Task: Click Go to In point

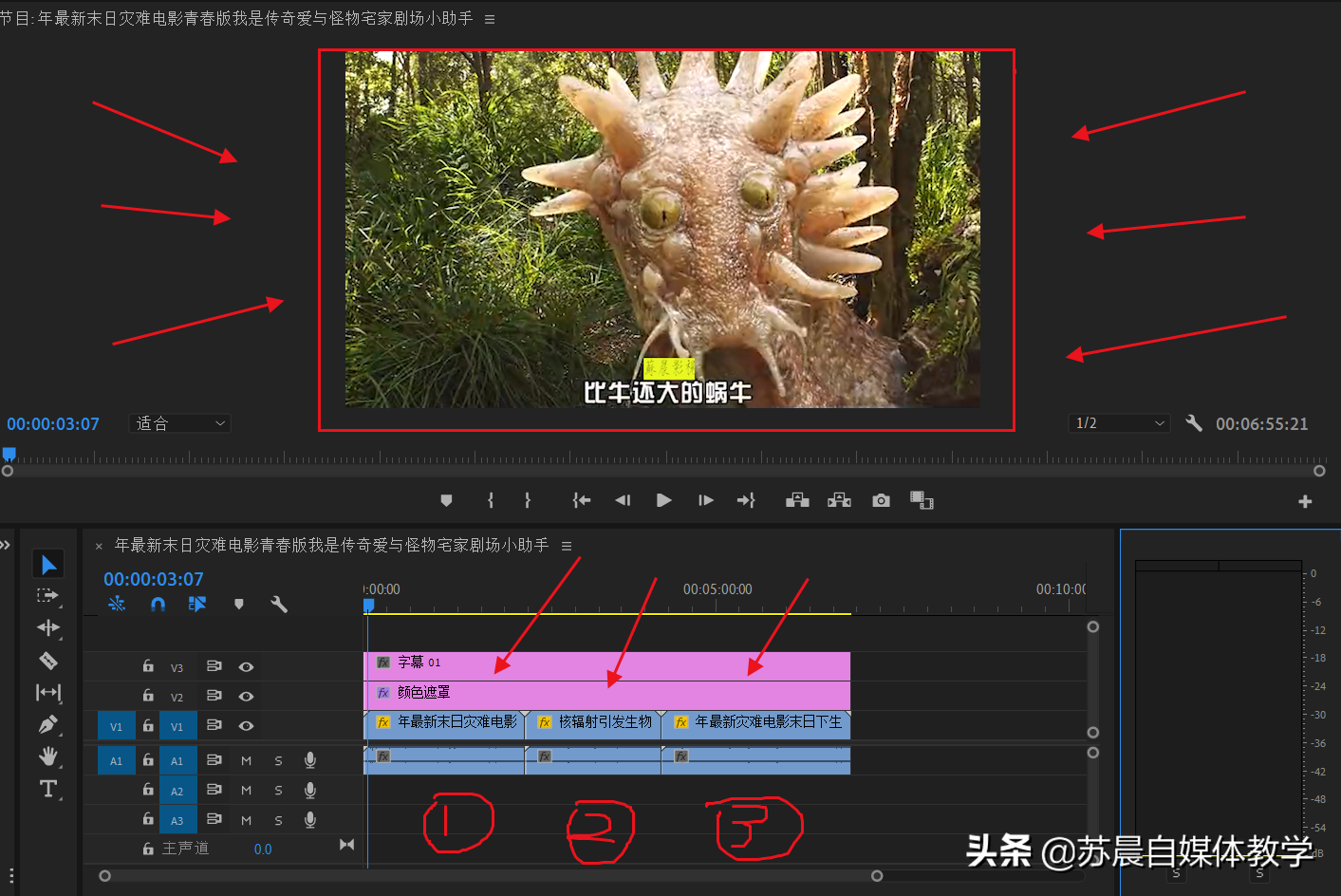Action: tap(582, 500)
